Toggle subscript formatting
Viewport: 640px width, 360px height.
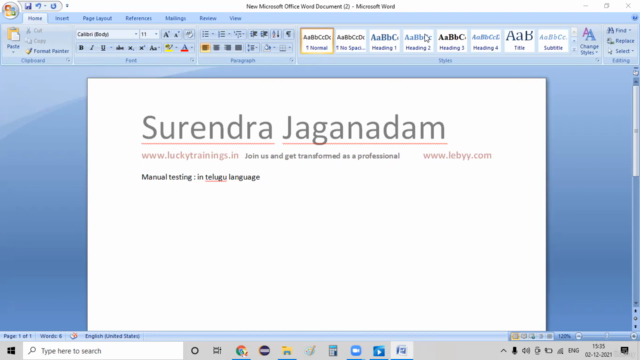coord(131,48)
